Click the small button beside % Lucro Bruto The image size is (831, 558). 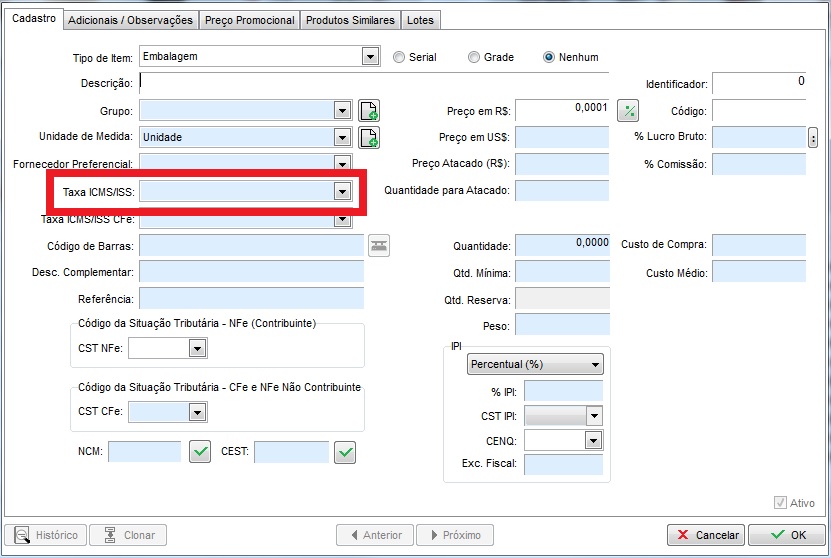pos(813,137)
